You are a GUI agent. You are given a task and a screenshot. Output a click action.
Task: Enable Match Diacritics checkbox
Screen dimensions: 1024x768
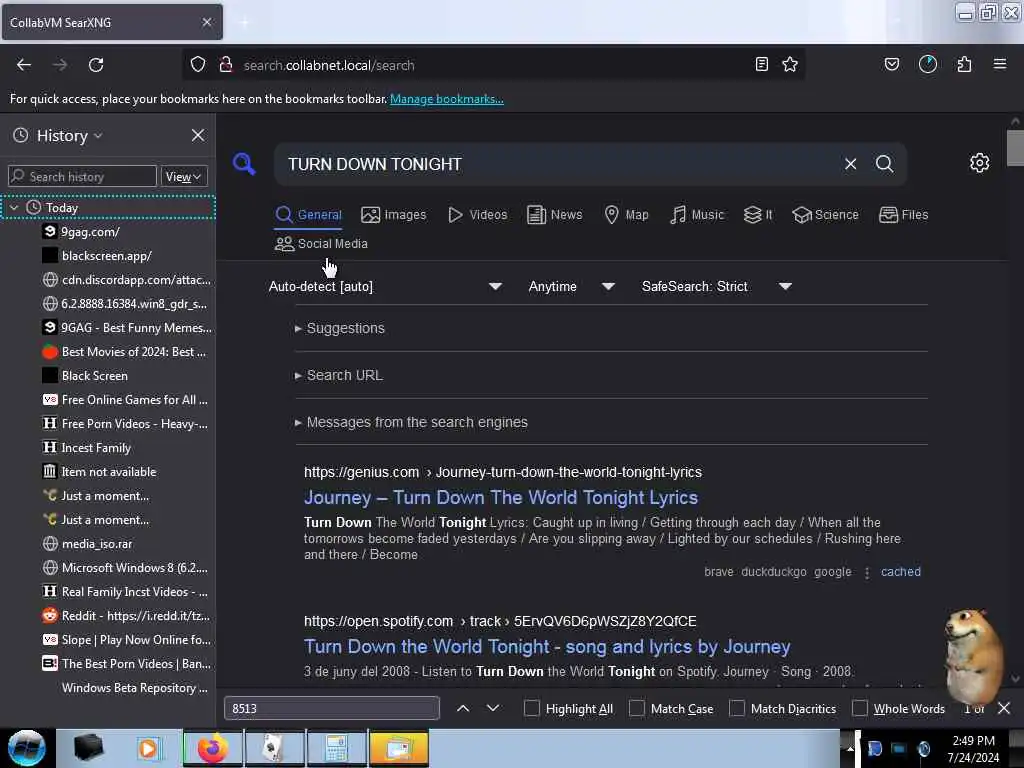click(x=737, y=709)
